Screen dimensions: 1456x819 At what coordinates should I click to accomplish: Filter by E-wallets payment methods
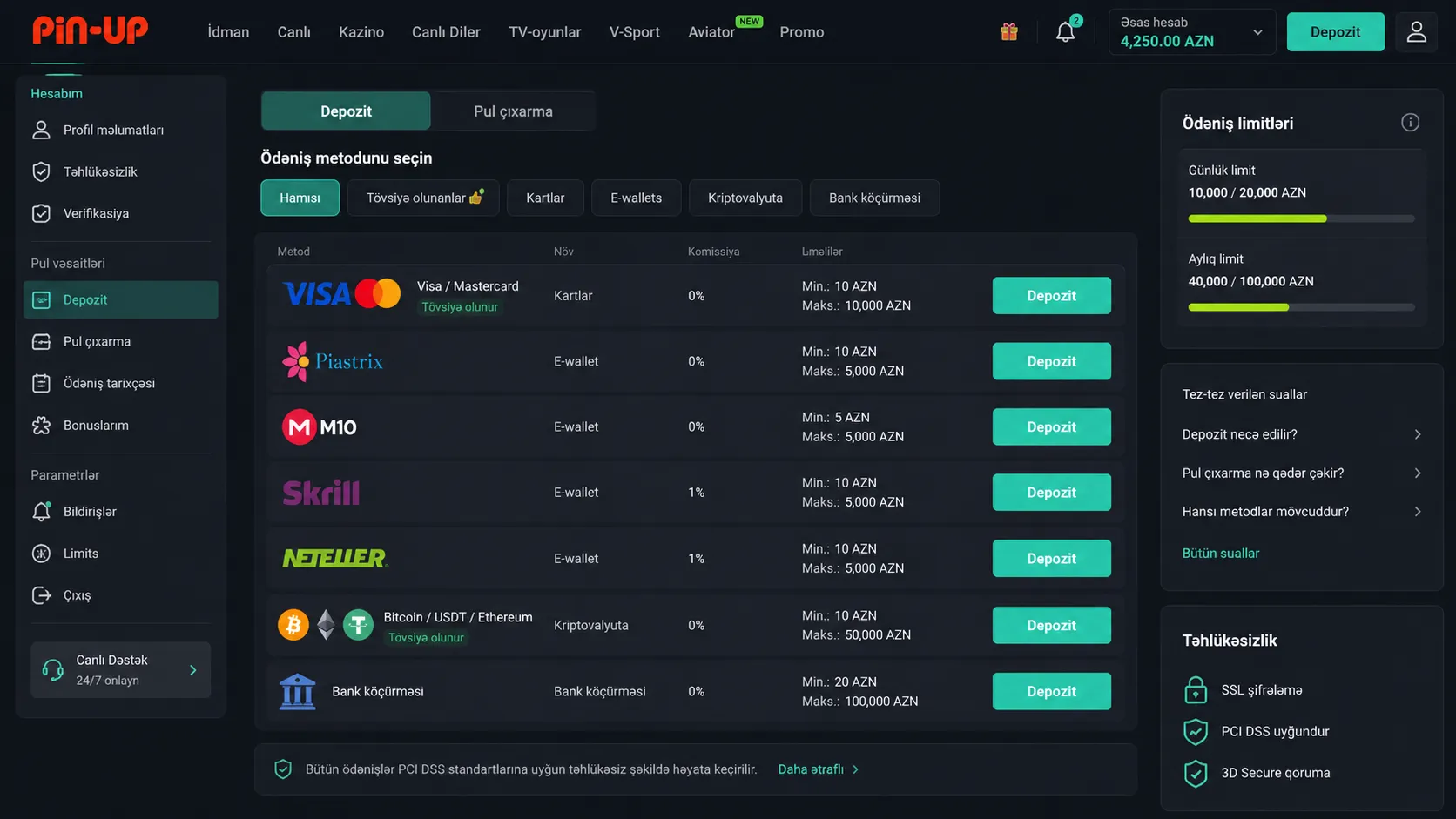click(637, 198)
